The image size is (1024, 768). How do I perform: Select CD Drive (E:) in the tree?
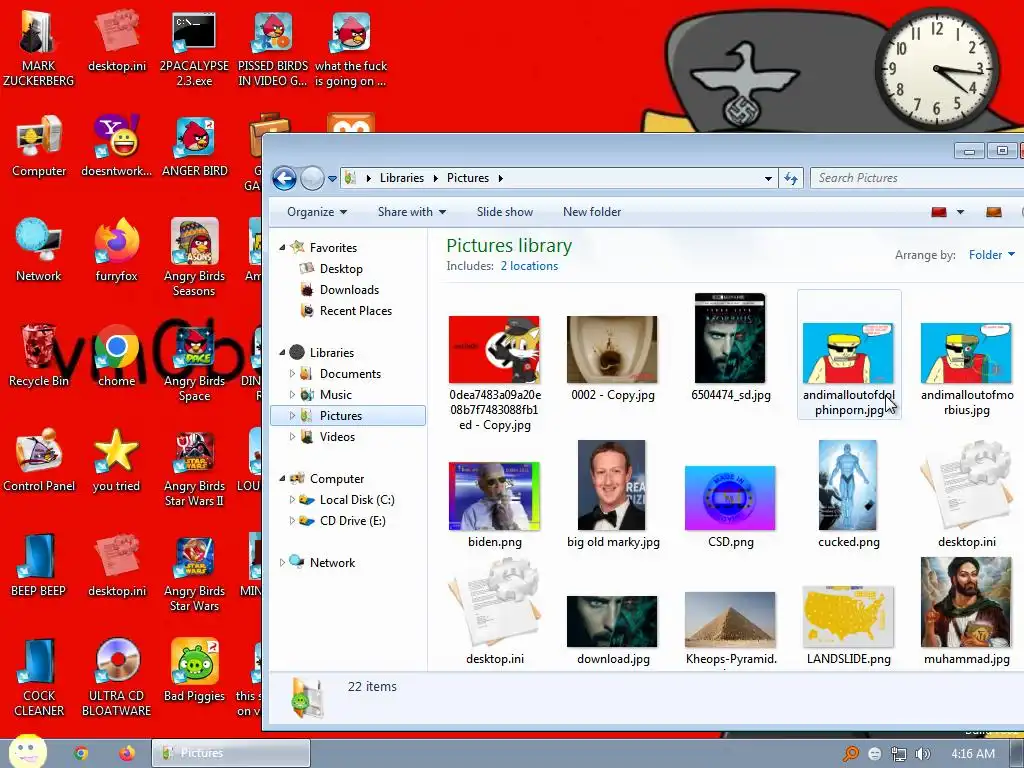tap(352, 520)
